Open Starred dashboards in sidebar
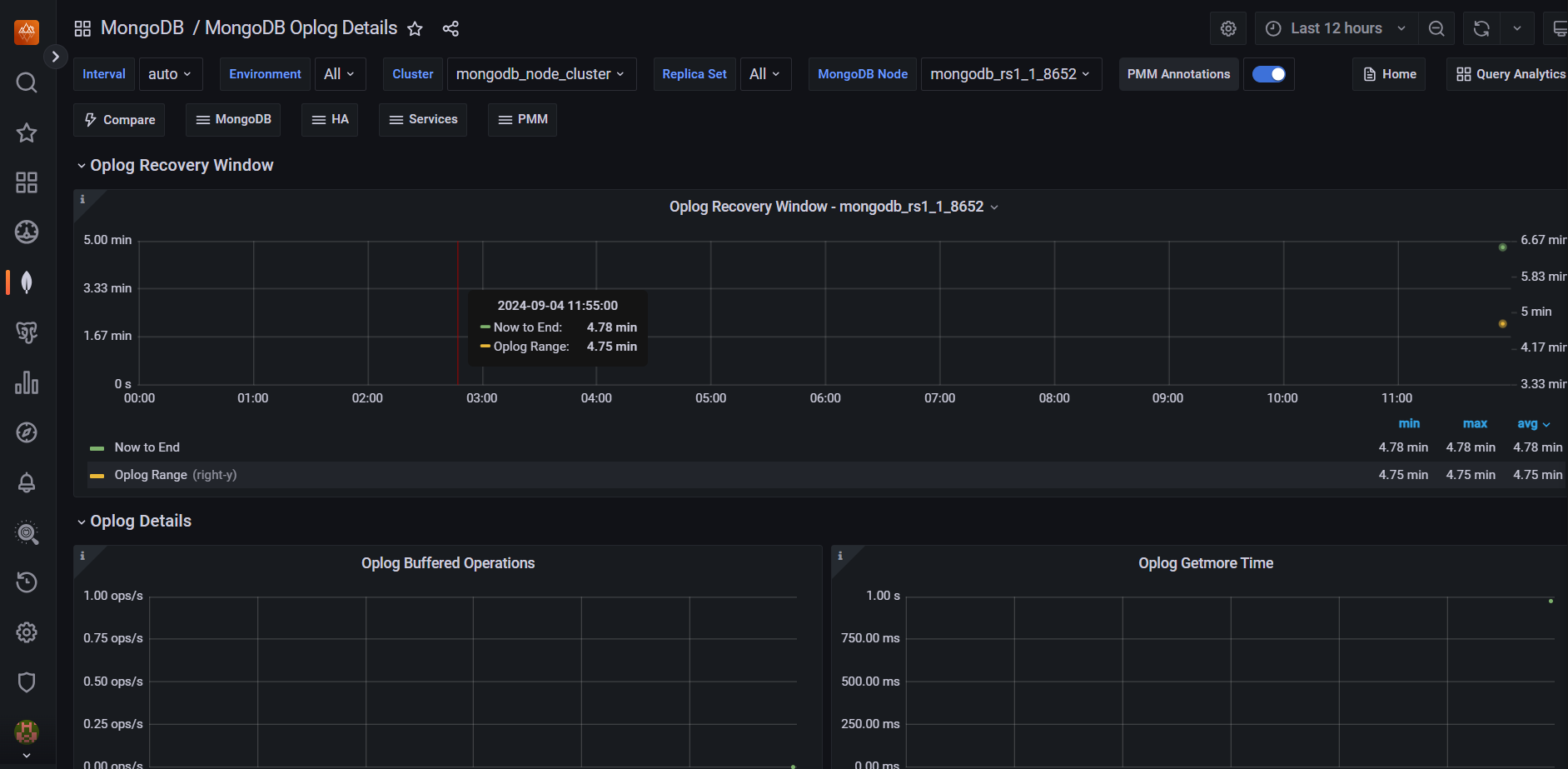The height and width of the screenshot is (769, 1568). coord(27,132)
